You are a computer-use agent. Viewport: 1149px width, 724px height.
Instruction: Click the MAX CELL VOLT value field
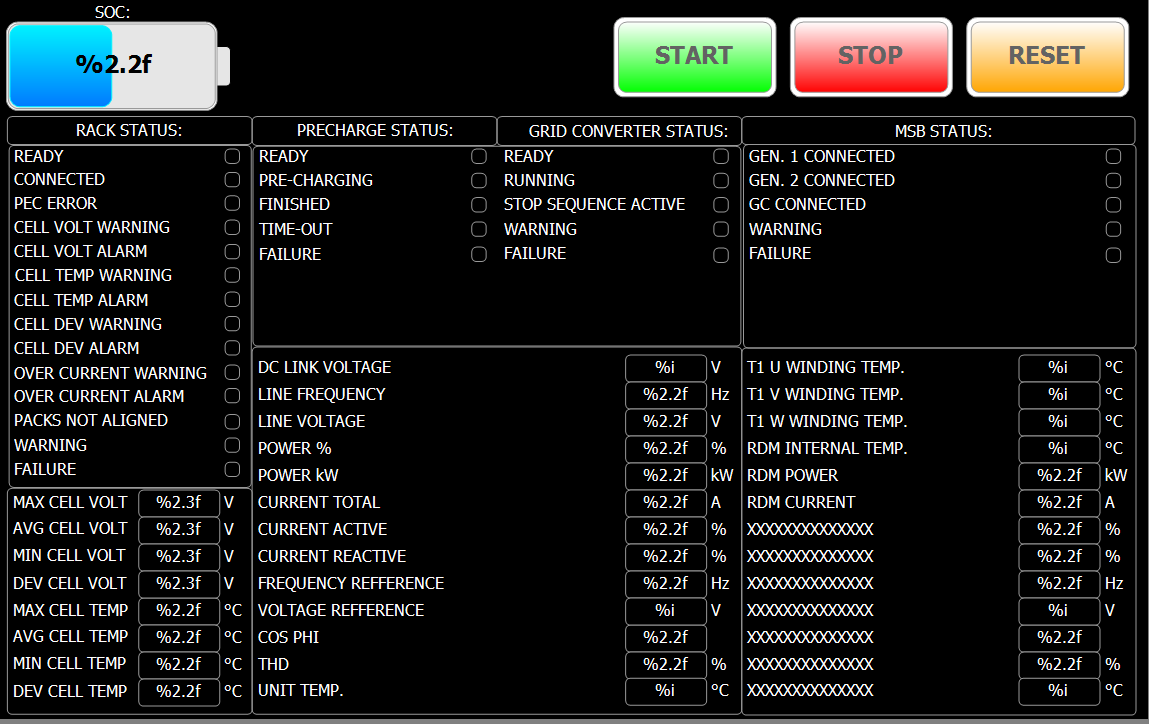tap(178, 502)
